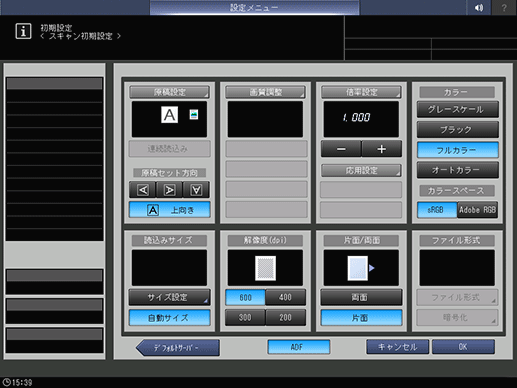
Task: Mute sound using the speaker icon
Action: click(x=479, y=7)
